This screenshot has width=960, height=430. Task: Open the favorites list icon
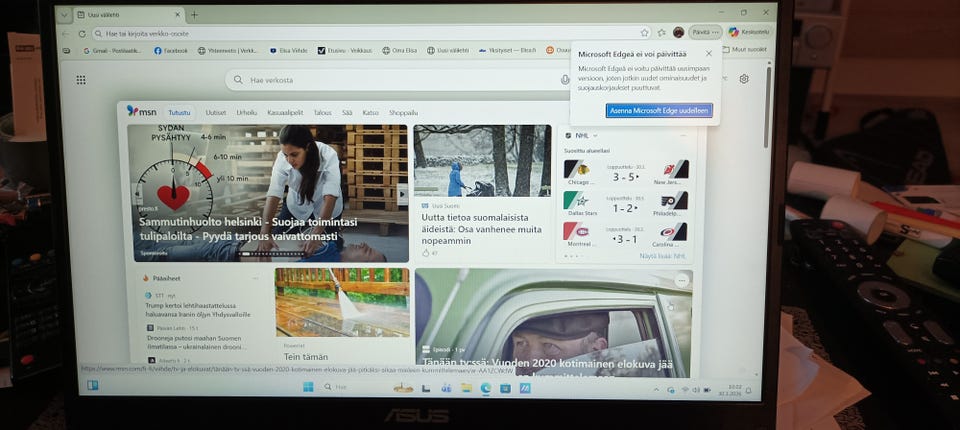[x=662, y=32]
